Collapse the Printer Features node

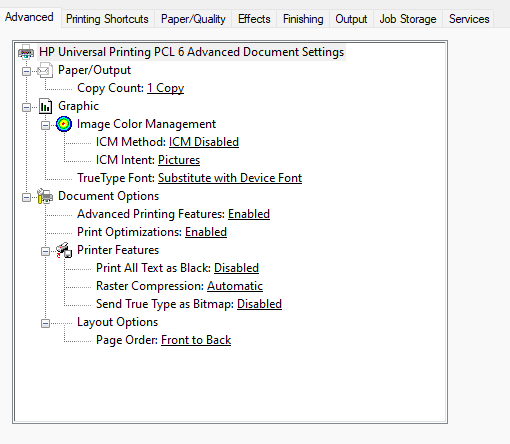[x=45, y=251]
